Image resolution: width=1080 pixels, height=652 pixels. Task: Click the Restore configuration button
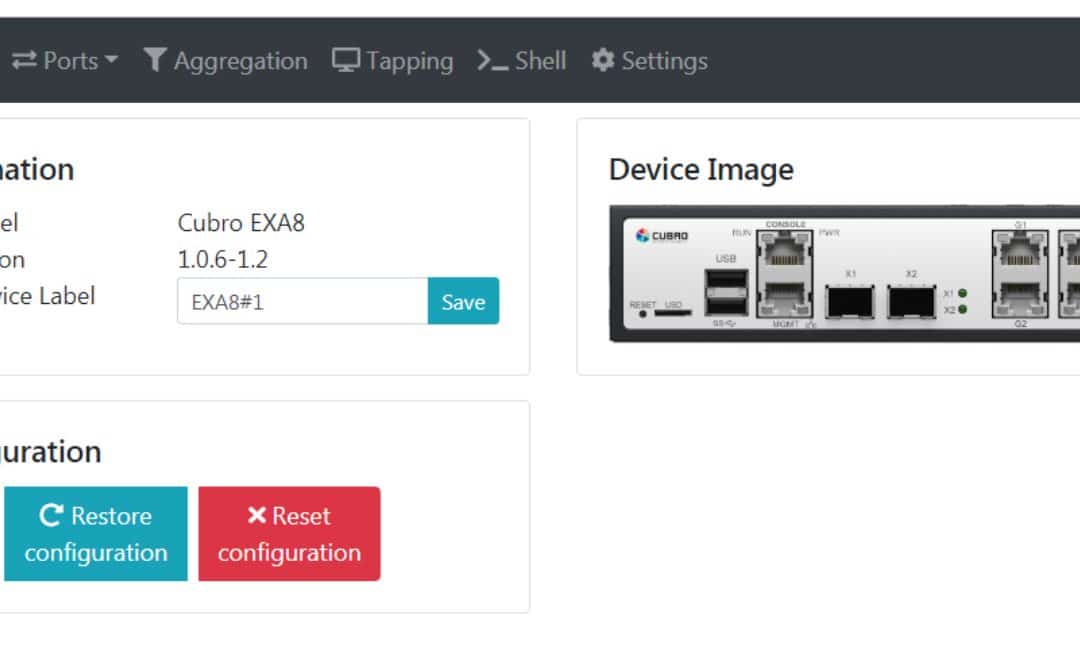[x=96, y=534]
